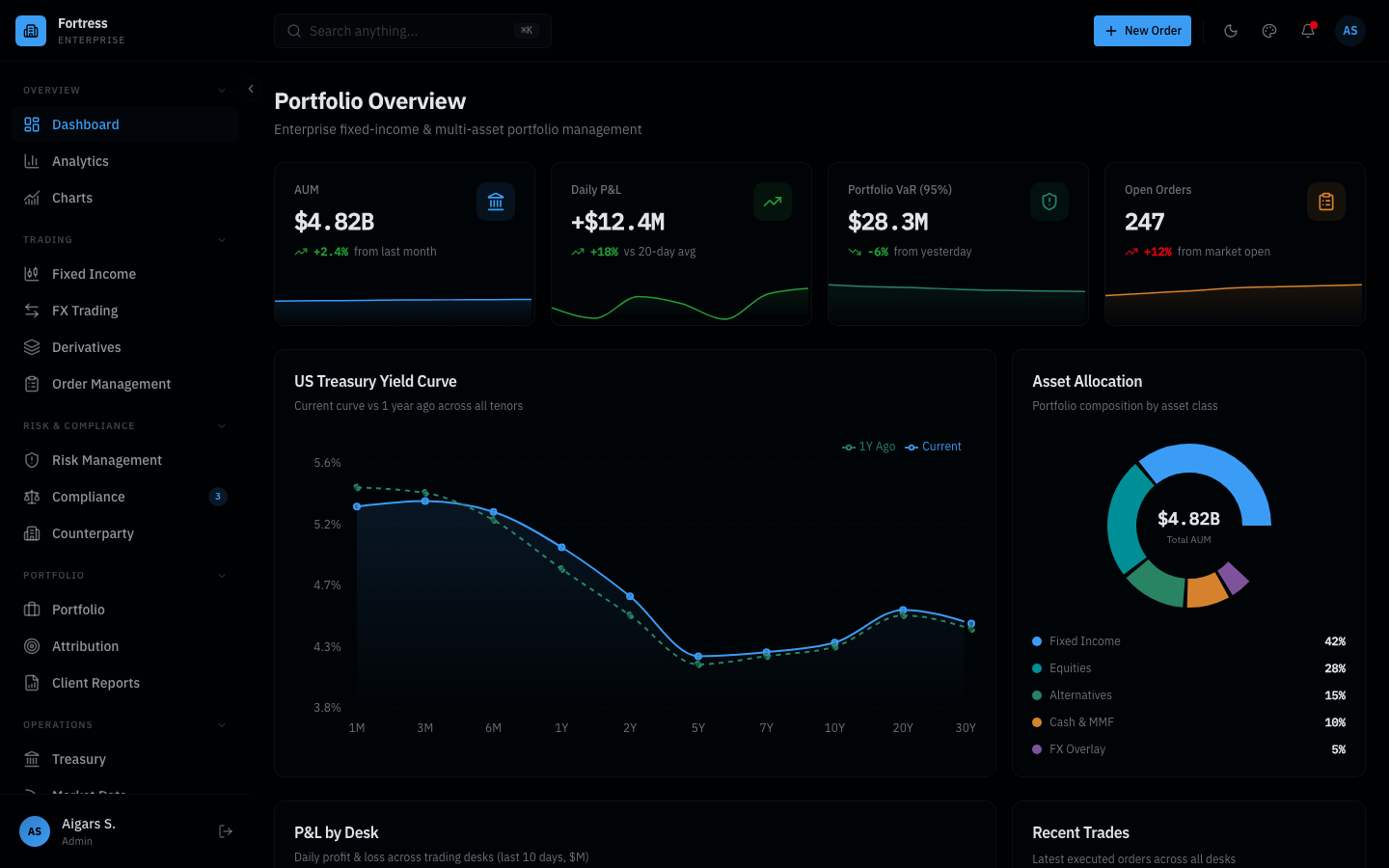The width and height of the screenshot is (1389, 868).
Task: Open notifications via the bell icon
Action: coord(1308,31)
